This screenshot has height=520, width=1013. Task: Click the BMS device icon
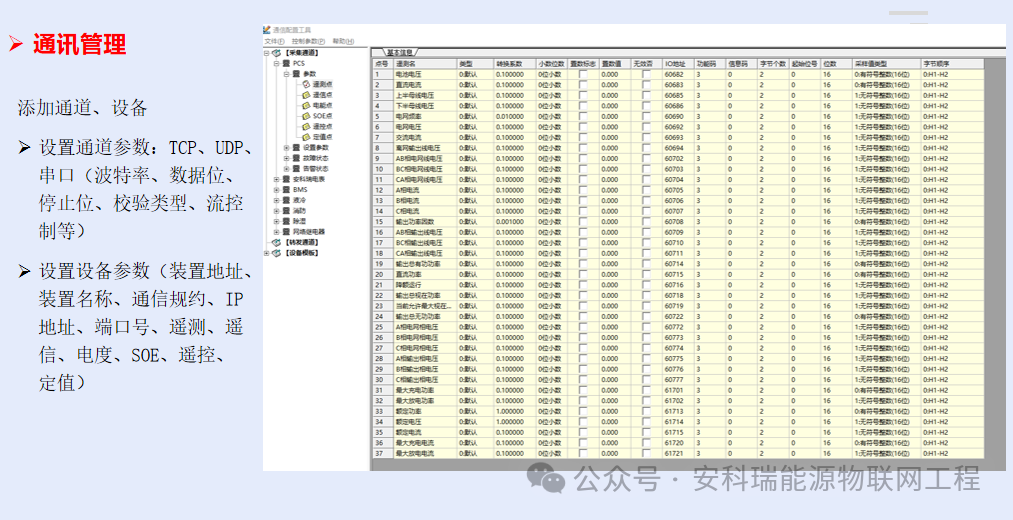click(286, 190)
